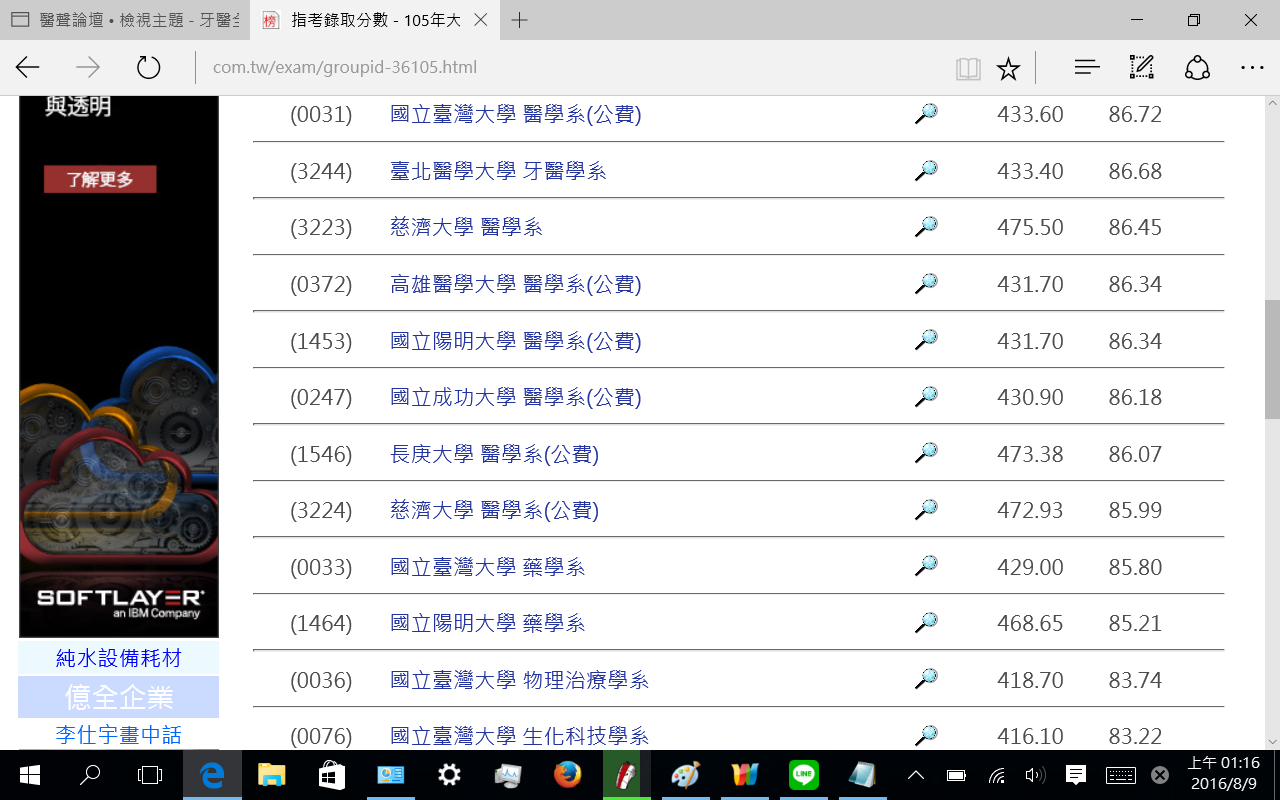Open link 國立臺灣大學 生化科技學系
The height and width of the screenshot is (800, 1280).
pos(519,737)
